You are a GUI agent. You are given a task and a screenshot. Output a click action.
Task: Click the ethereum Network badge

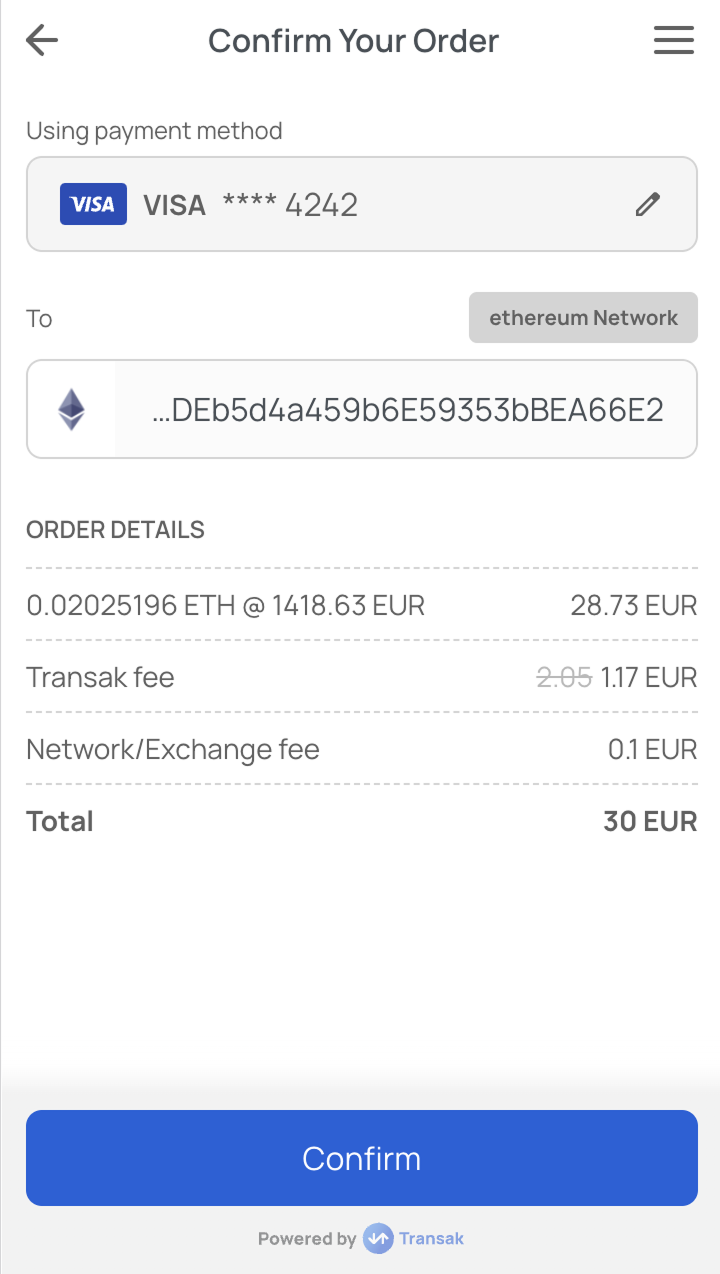583,318
